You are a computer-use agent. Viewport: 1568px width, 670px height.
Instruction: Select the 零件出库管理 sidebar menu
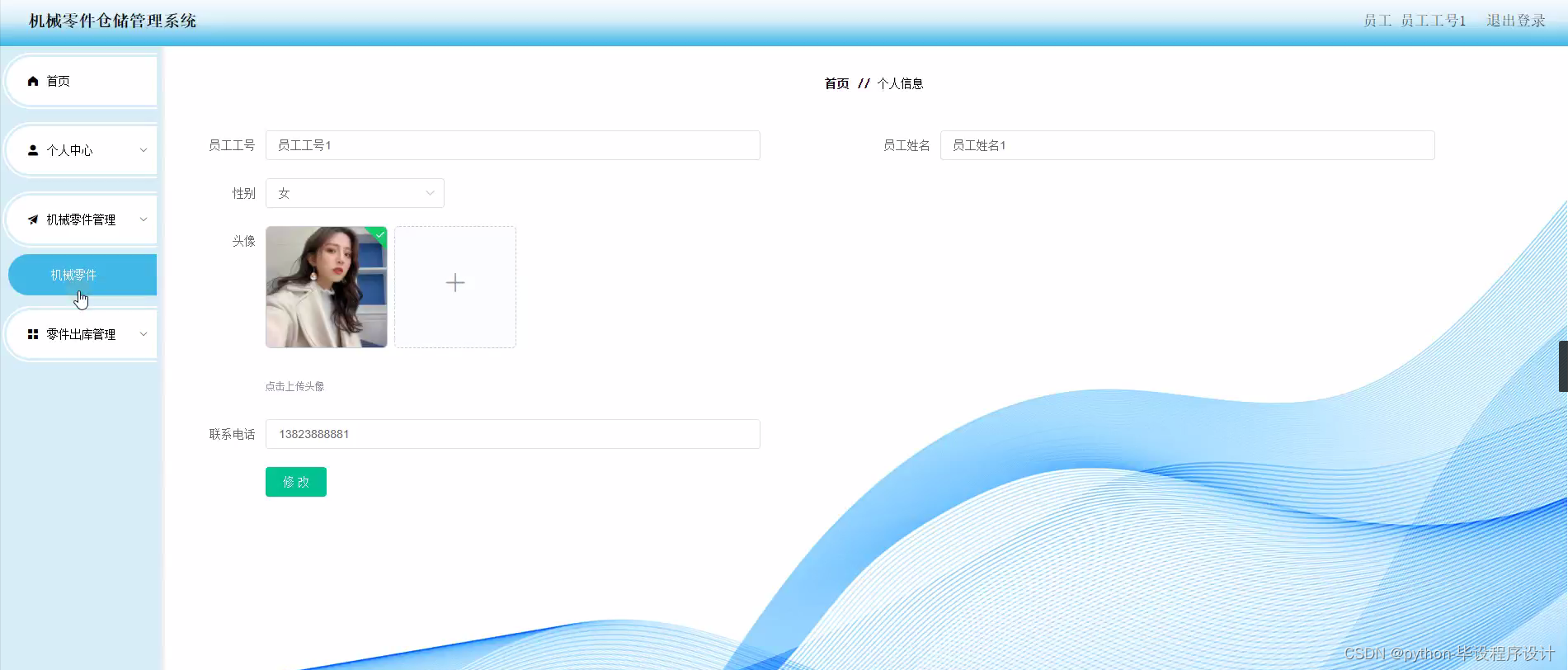tap(81, 334)
